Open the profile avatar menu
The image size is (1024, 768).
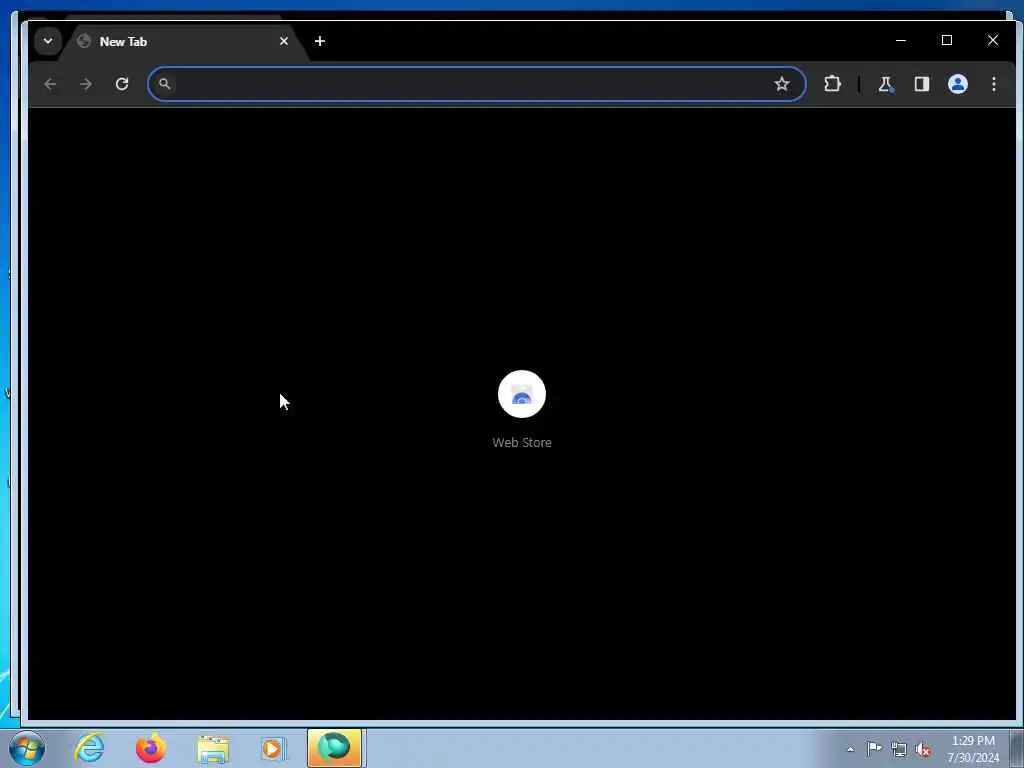(957, 84)
